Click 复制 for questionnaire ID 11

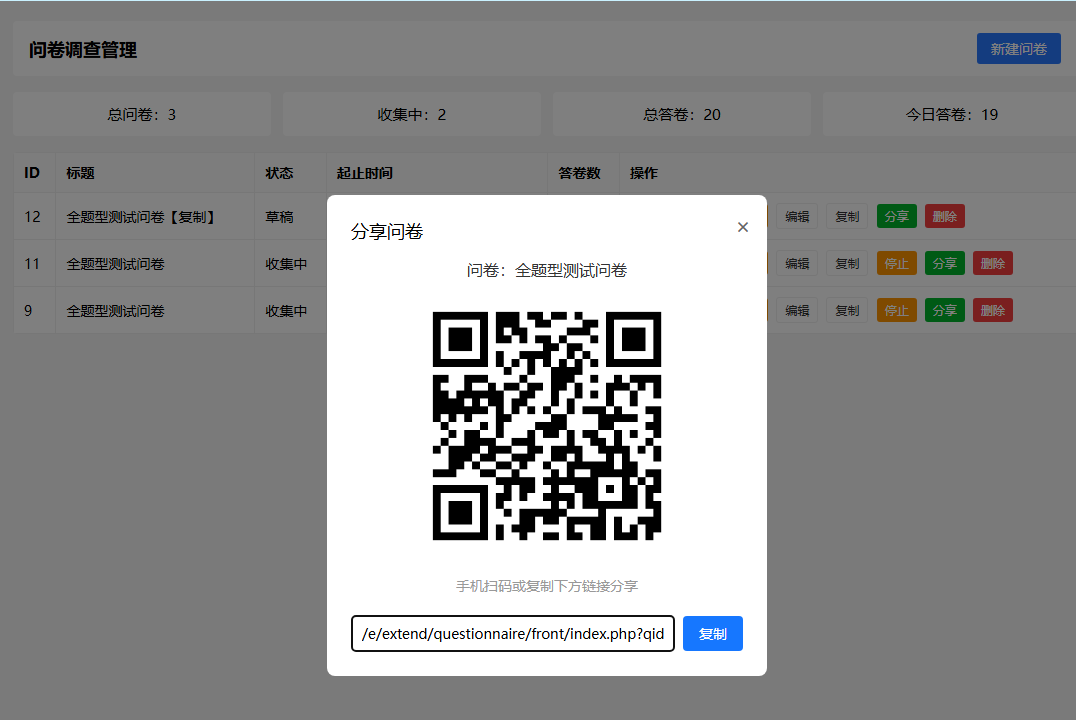847,264
